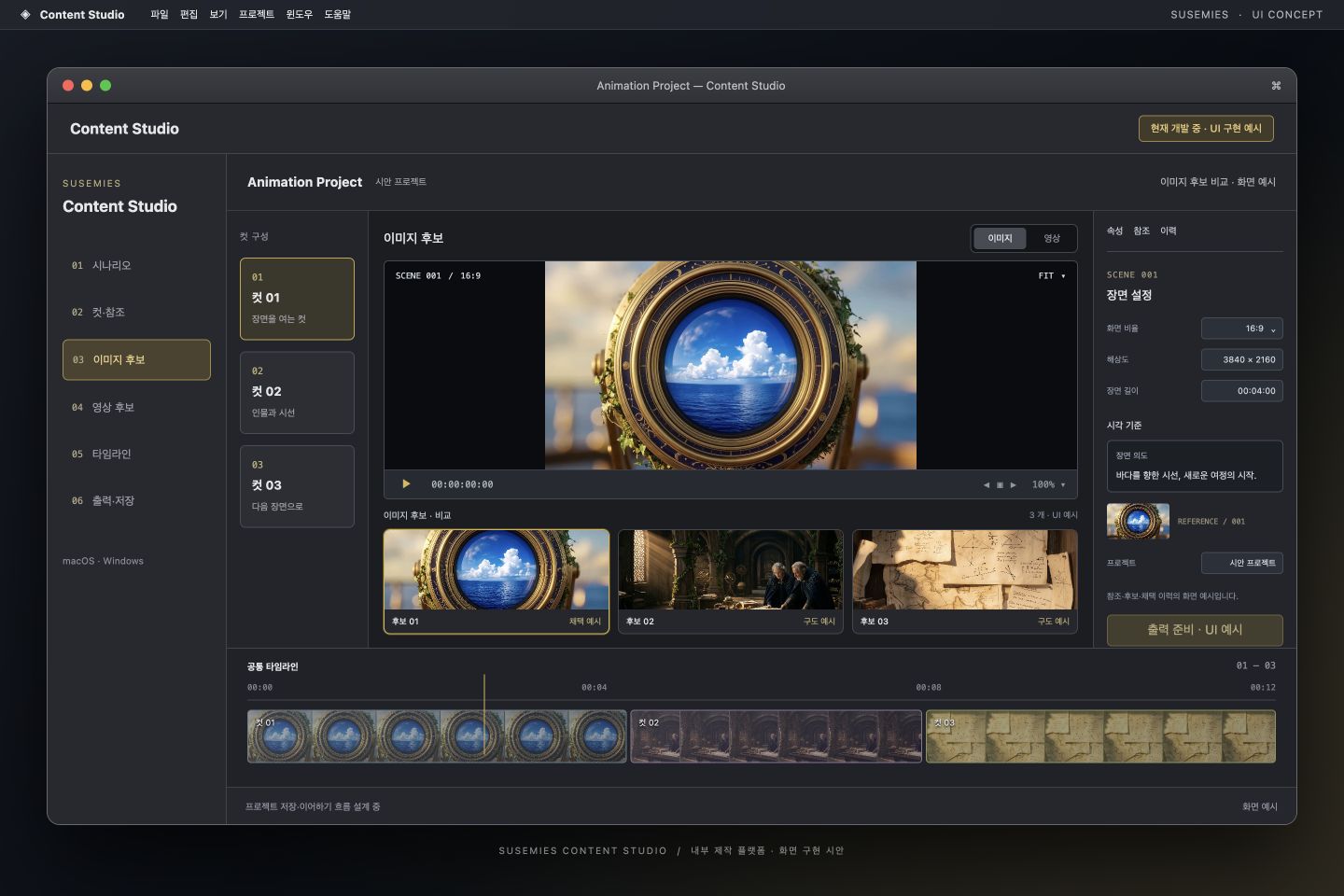Switch to the 참조 tab
1344x896 pixels.
[x=1141, y=231]
